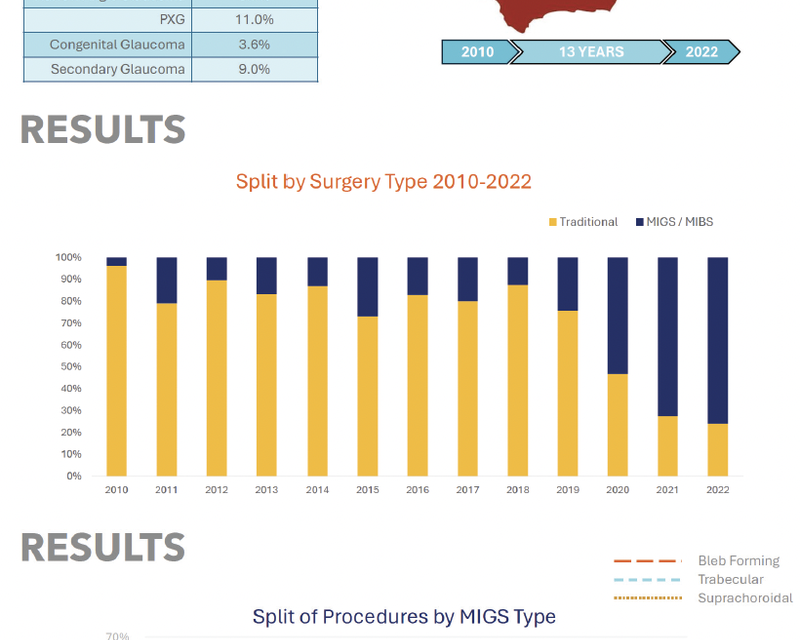This screenshot has height=640, width=800.
Task: Click the 2021 bar's navy segment
Action: pyautogui.click(x=667, y=336)
